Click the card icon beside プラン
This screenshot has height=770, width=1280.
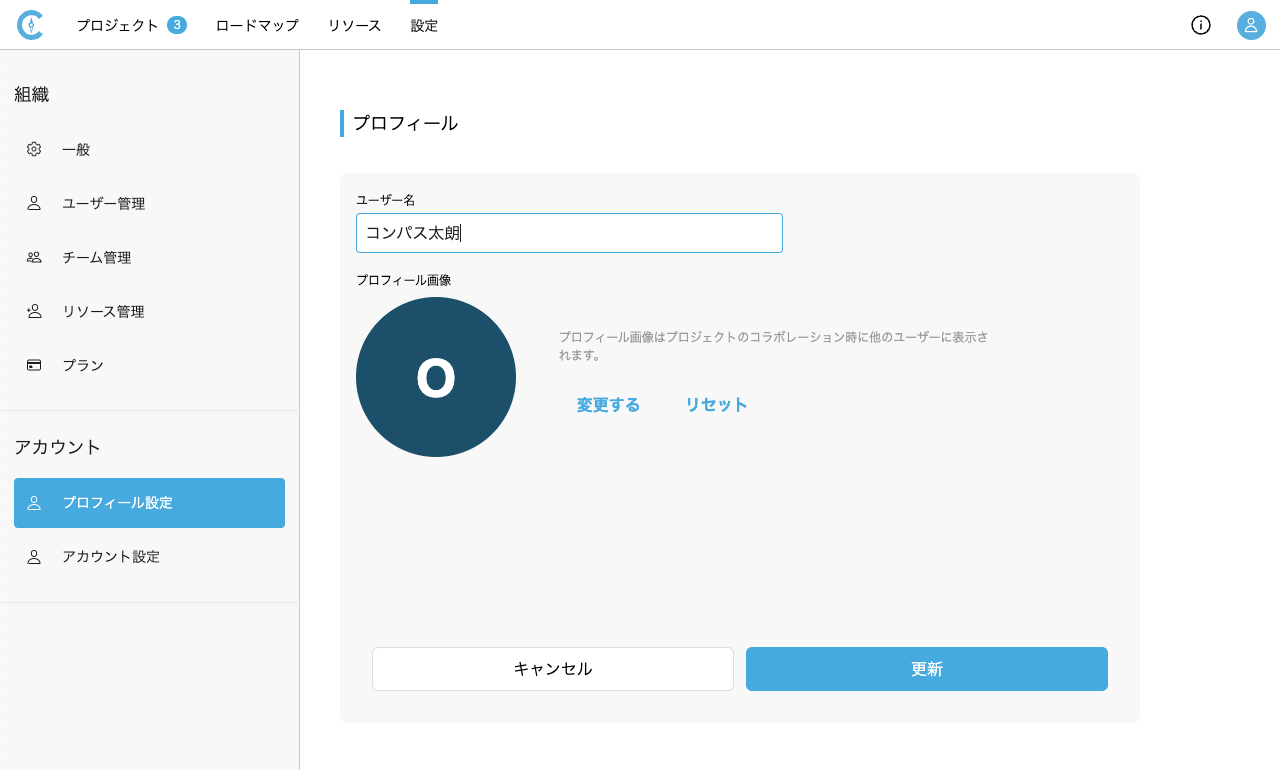click(34, 365)
